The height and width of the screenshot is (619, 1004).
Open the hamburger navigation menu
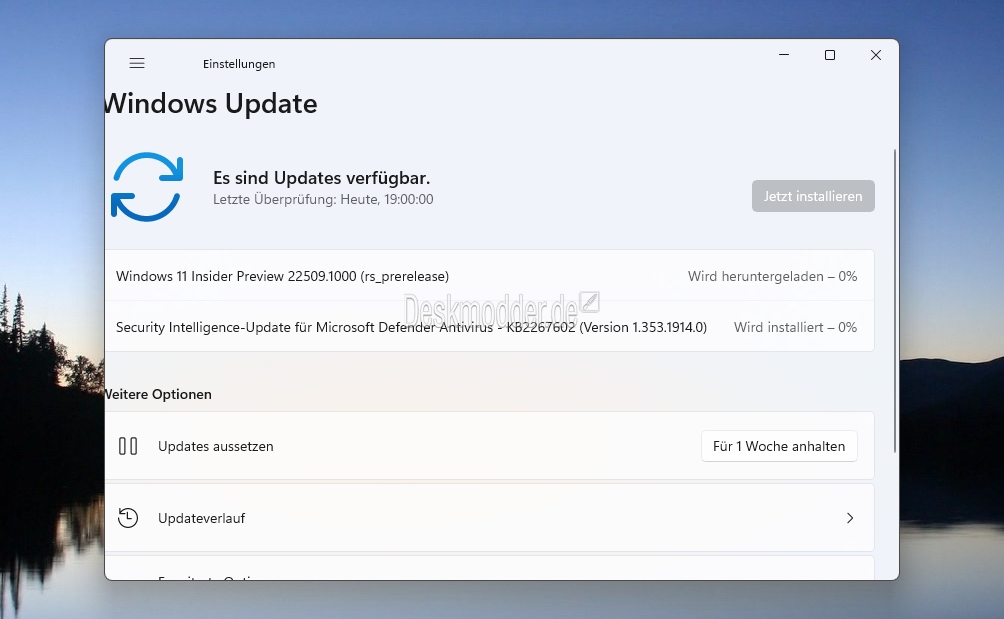[137, 63]
